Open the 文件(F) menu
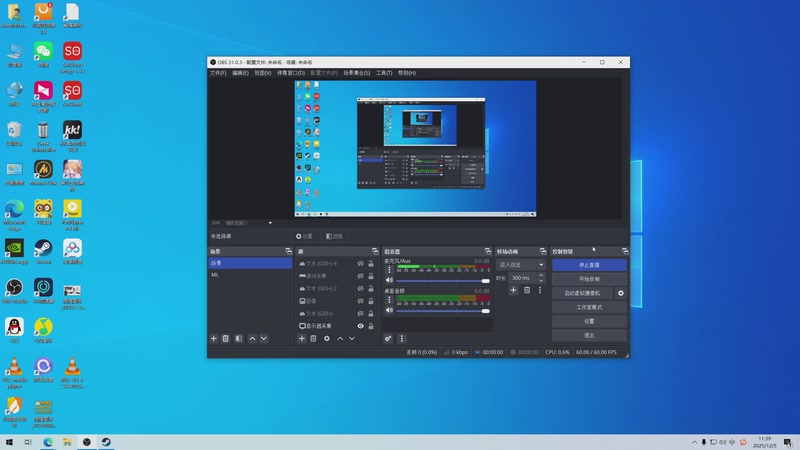Screen dimensions: 800x450 click(218, 73)
